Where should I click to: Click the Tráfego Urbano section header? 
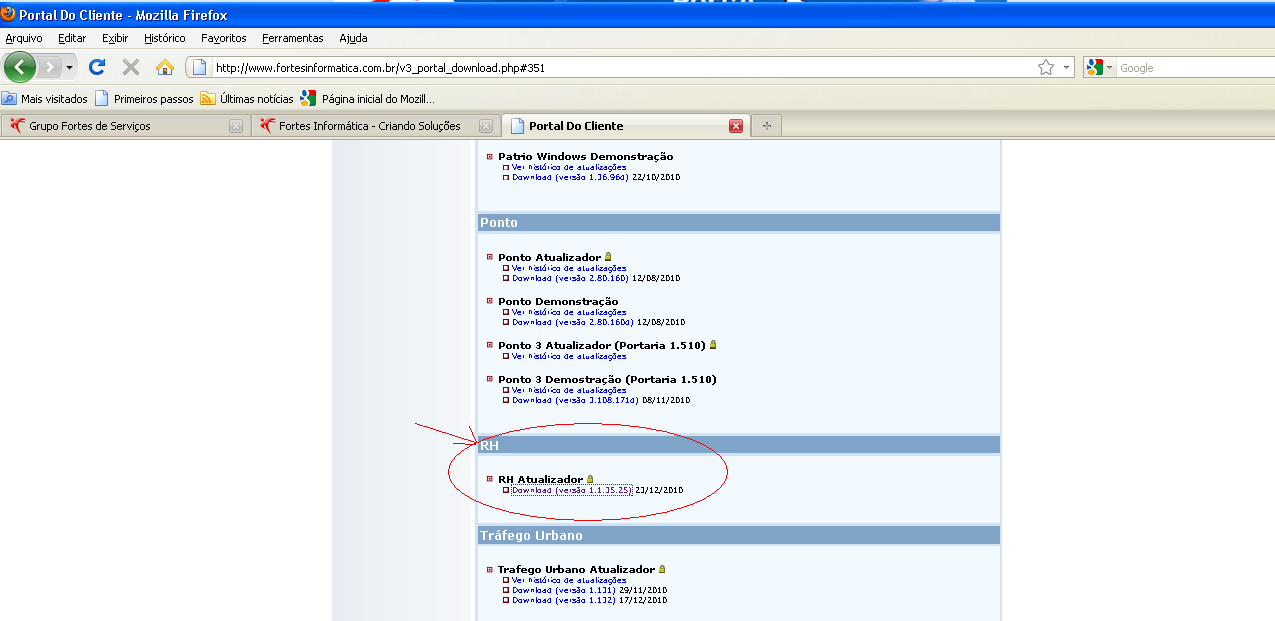click(x=738, y=535)
